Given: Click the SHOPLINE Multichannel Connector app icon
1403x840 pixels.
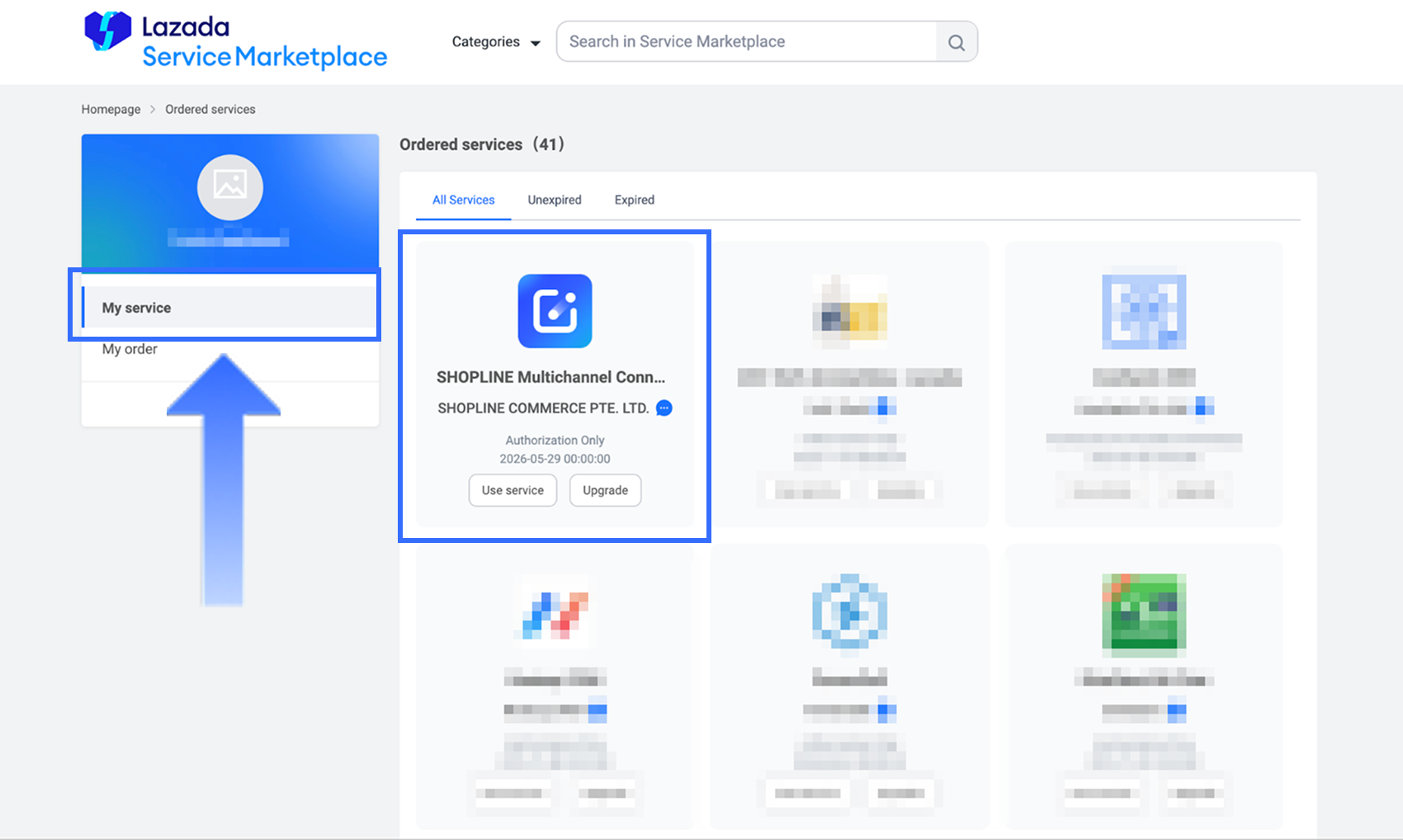Looking at the screenshot, I should coord(555,311).
